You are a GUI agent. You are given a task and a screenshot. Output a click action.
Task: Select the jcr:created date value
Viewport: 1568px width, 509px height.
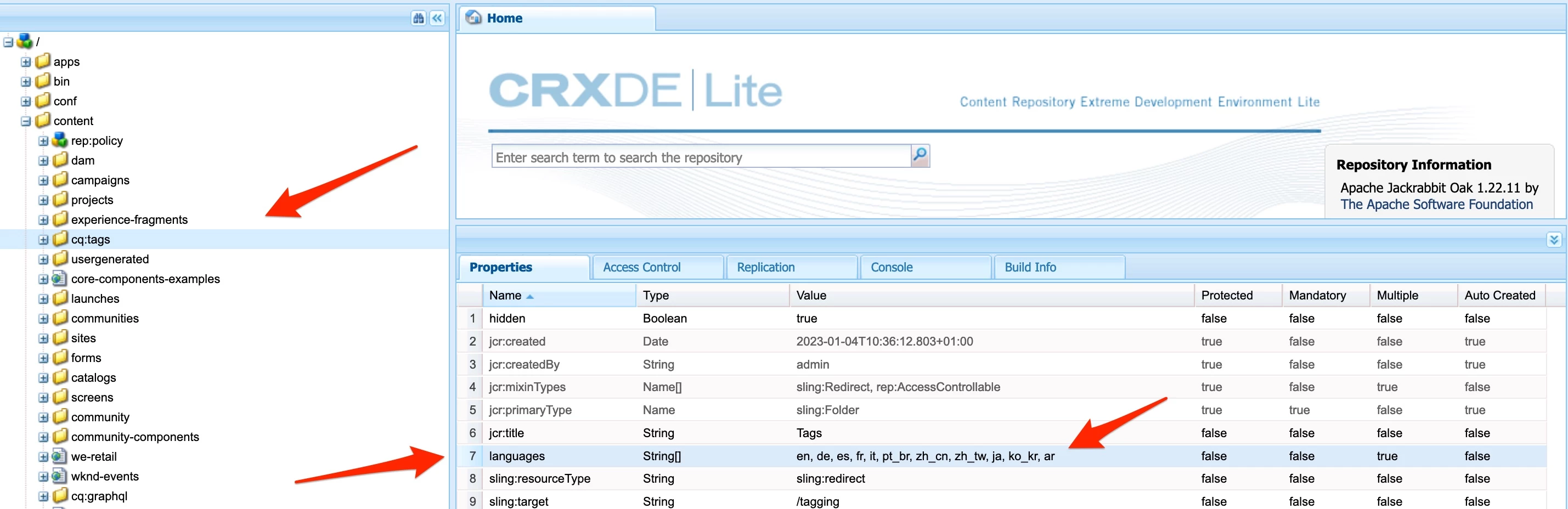(x=884, y=342)
